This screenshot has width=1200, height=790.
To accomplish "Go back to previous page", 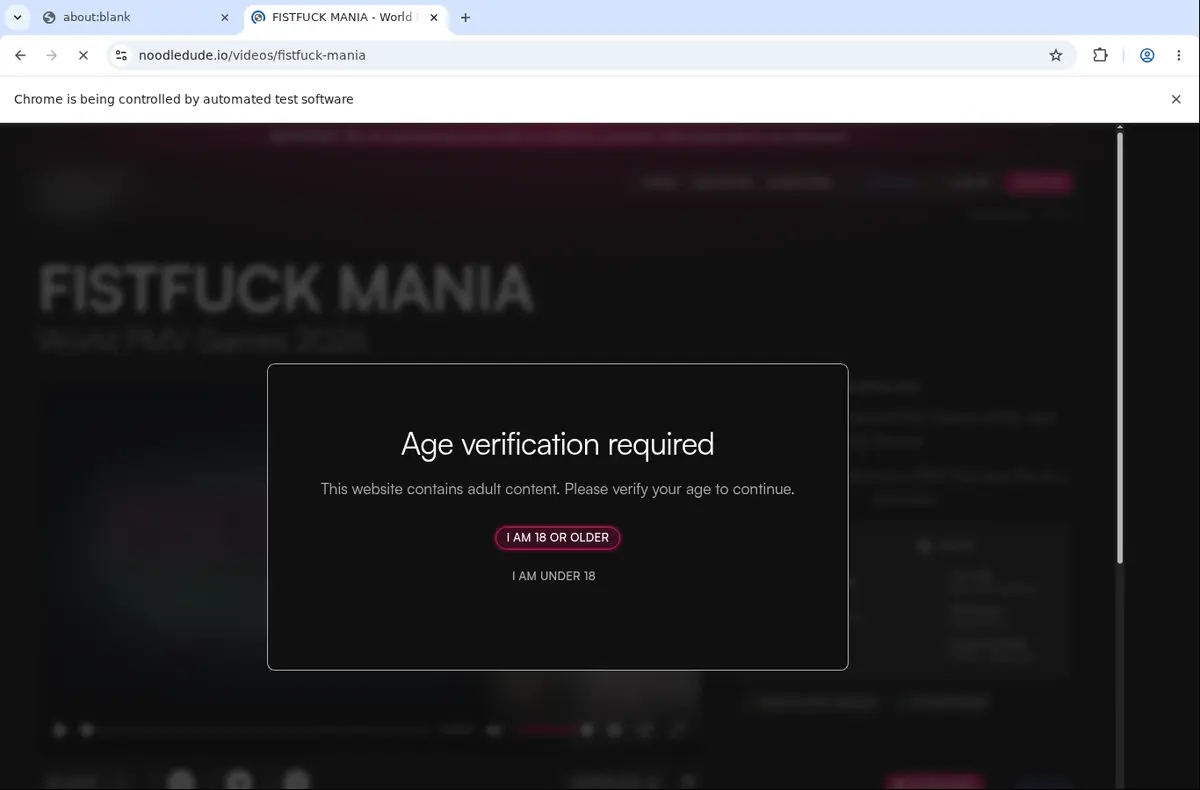I will (20, 55).
